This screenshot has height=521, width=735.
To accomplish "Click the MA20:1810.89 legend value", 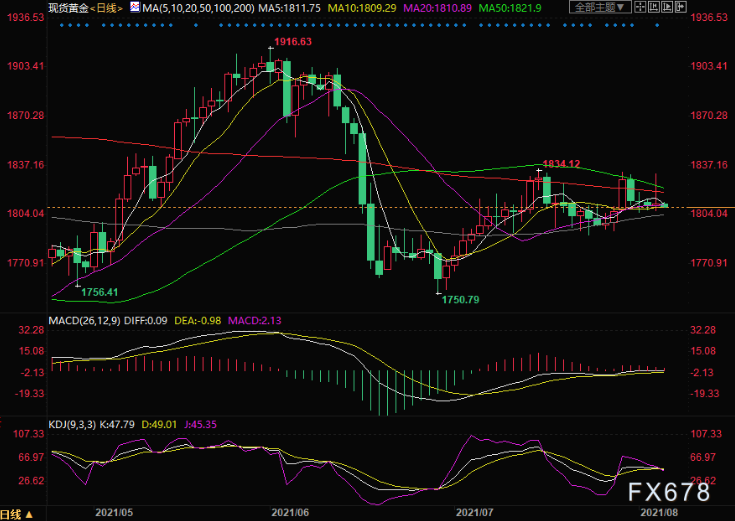I will click(437, 8).
